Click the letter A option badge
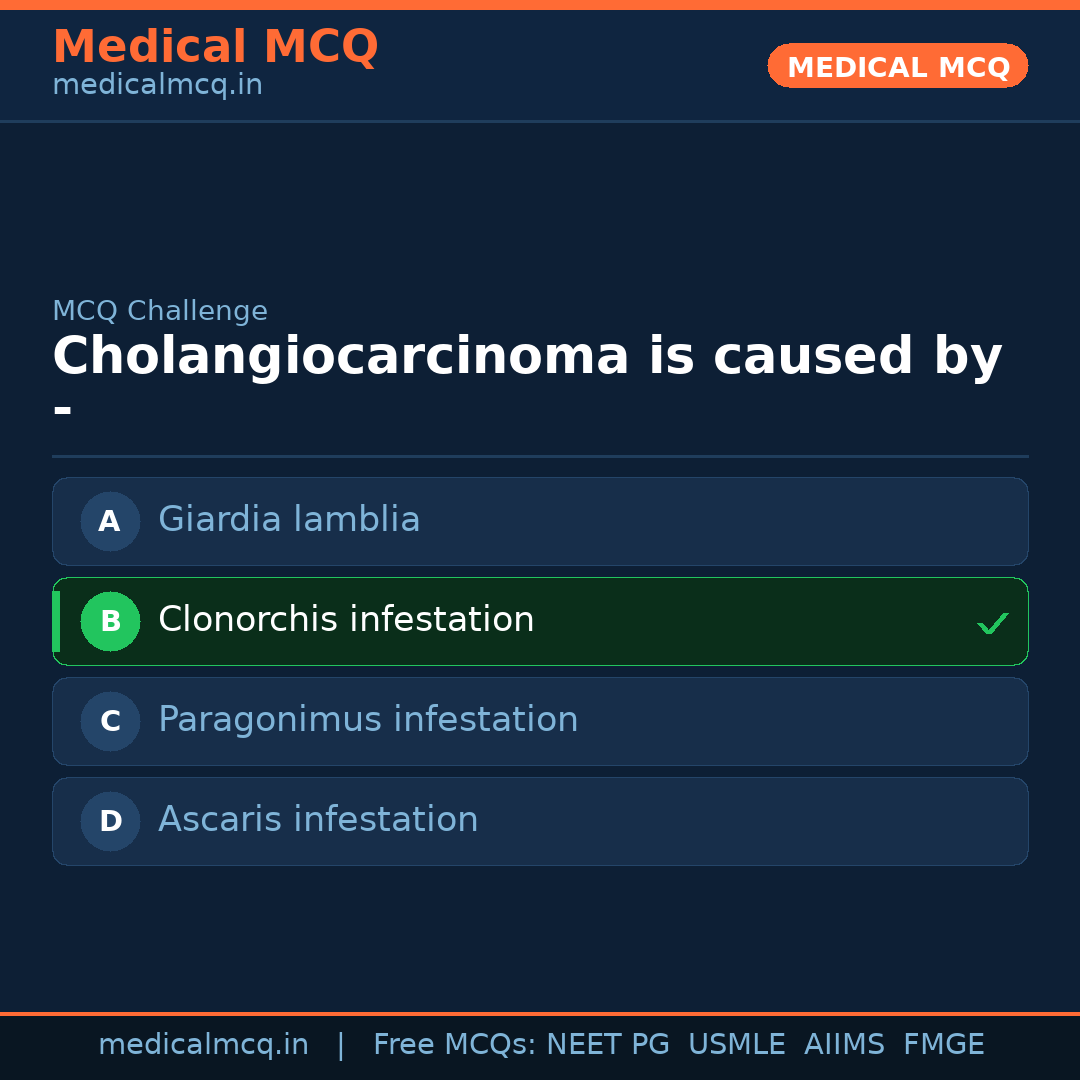1080x1080 pixels. [x=110, y=521]
